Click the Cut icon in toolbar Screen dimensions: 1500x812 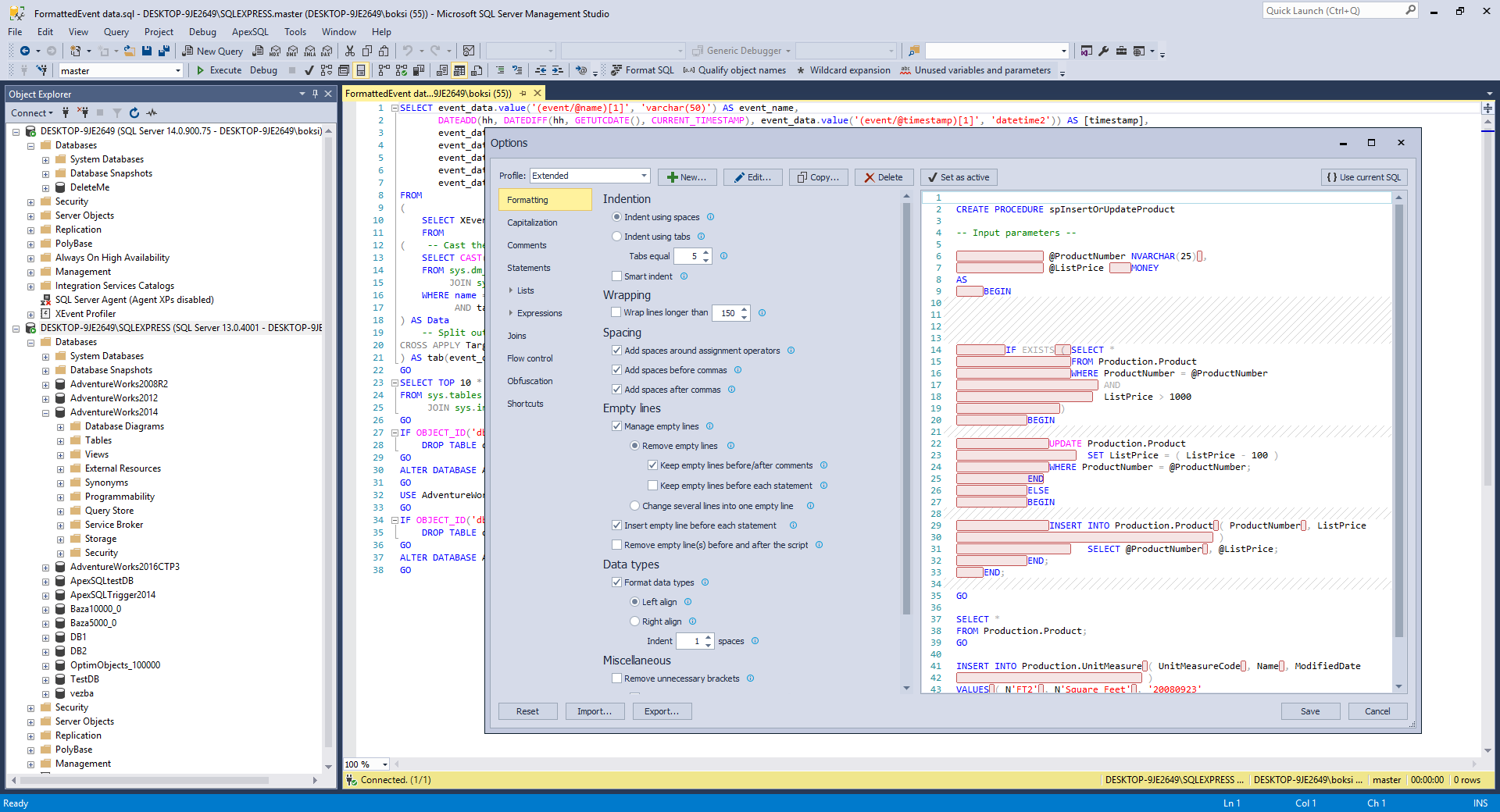[349, 51]
